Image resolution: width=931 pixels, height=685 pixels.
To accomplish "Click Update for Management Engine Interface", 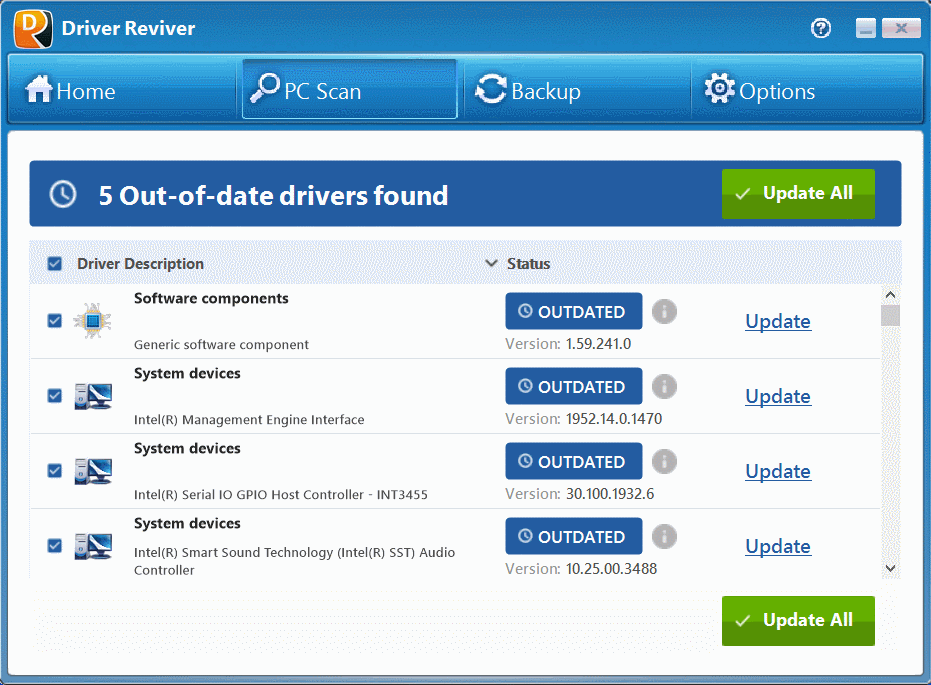I will tap(778, 396).
